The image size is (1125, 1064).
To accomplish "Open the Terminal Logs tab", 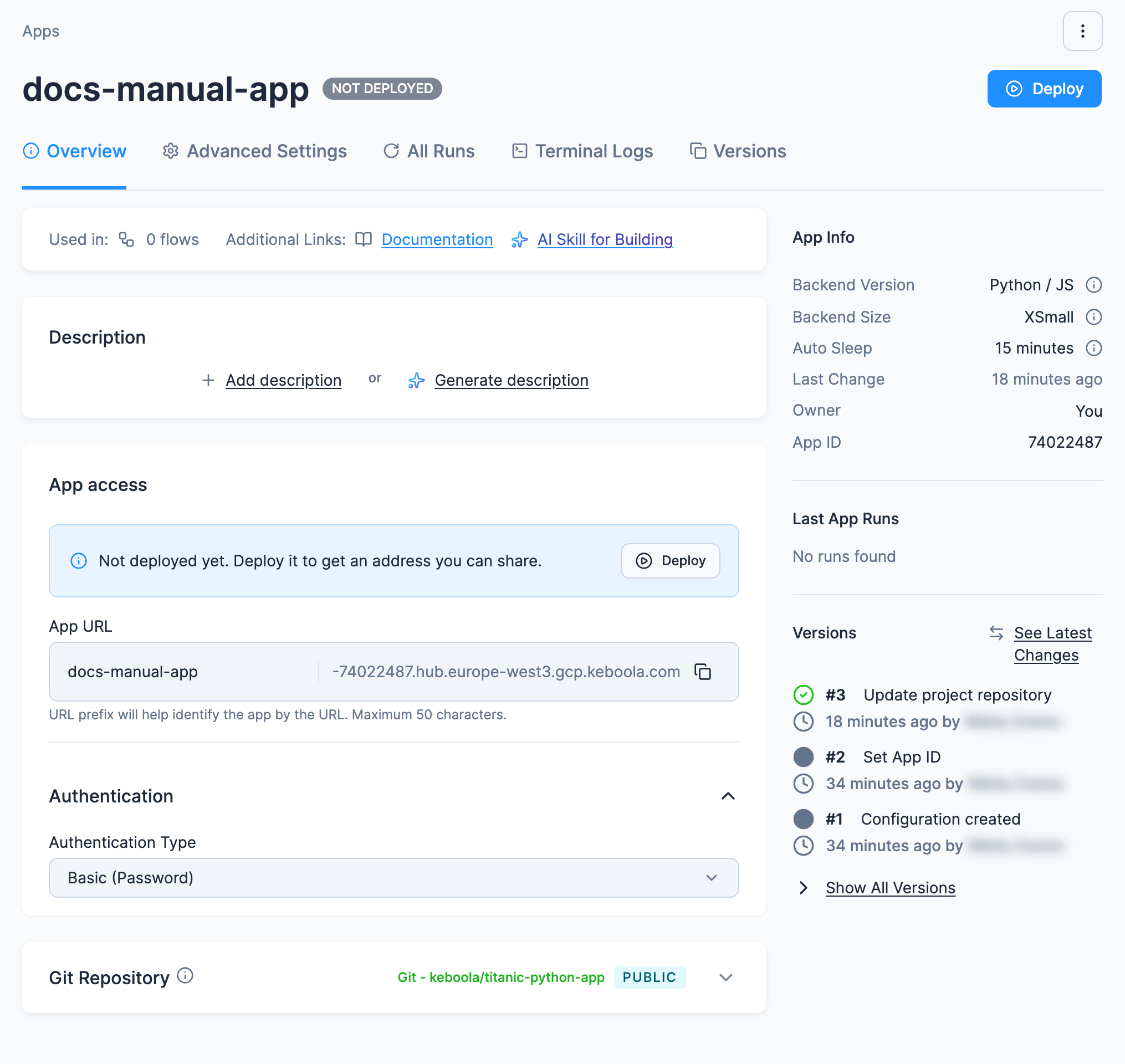I will coord(582,151).
